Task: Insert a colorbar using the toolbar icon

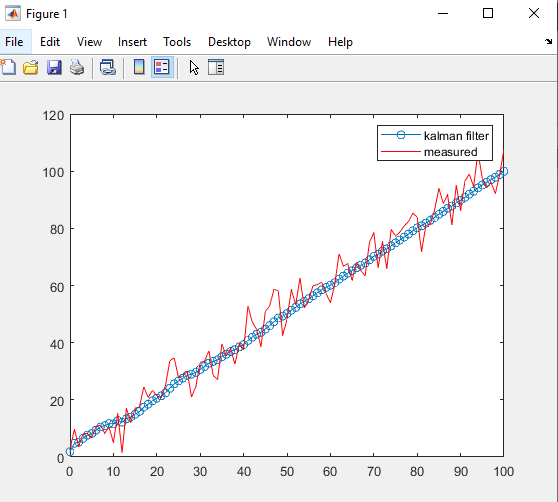Action: [x=139, y=67]
